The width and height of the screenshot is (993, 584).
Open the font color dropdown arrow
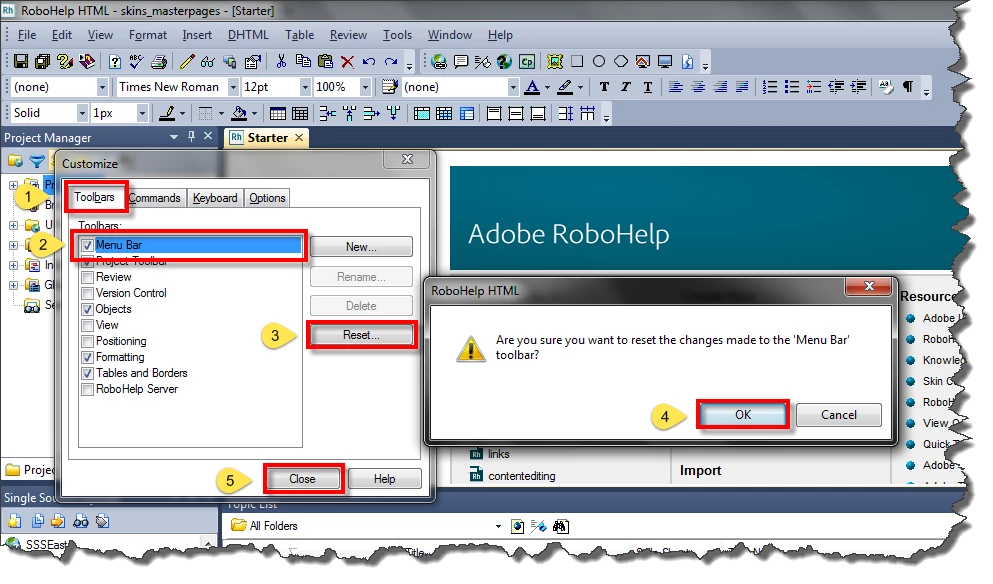pyautogui.click(x=547, y=87)
